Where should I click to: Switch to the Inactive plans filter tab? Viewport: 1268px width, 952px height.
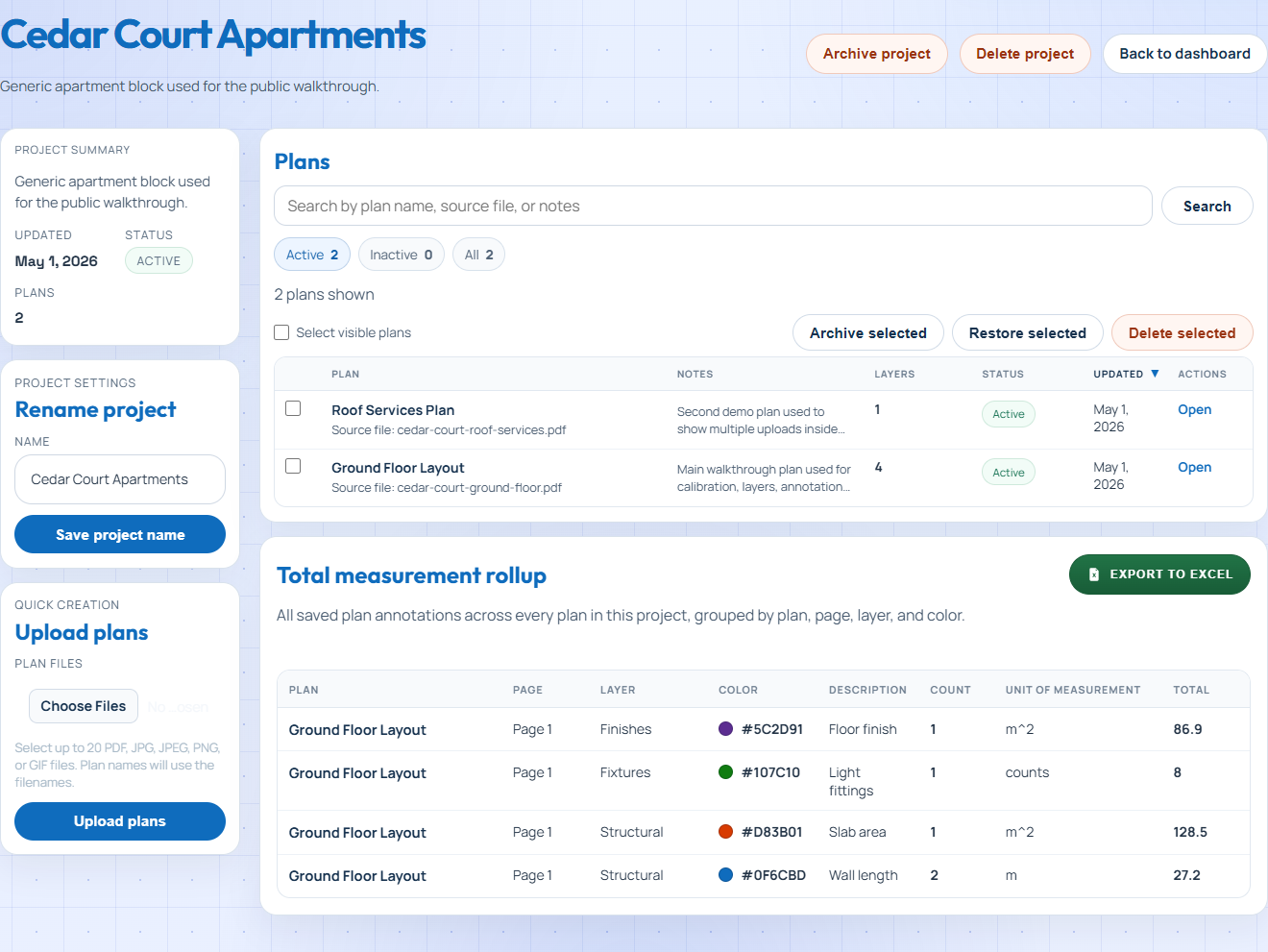tap(402, 255)
